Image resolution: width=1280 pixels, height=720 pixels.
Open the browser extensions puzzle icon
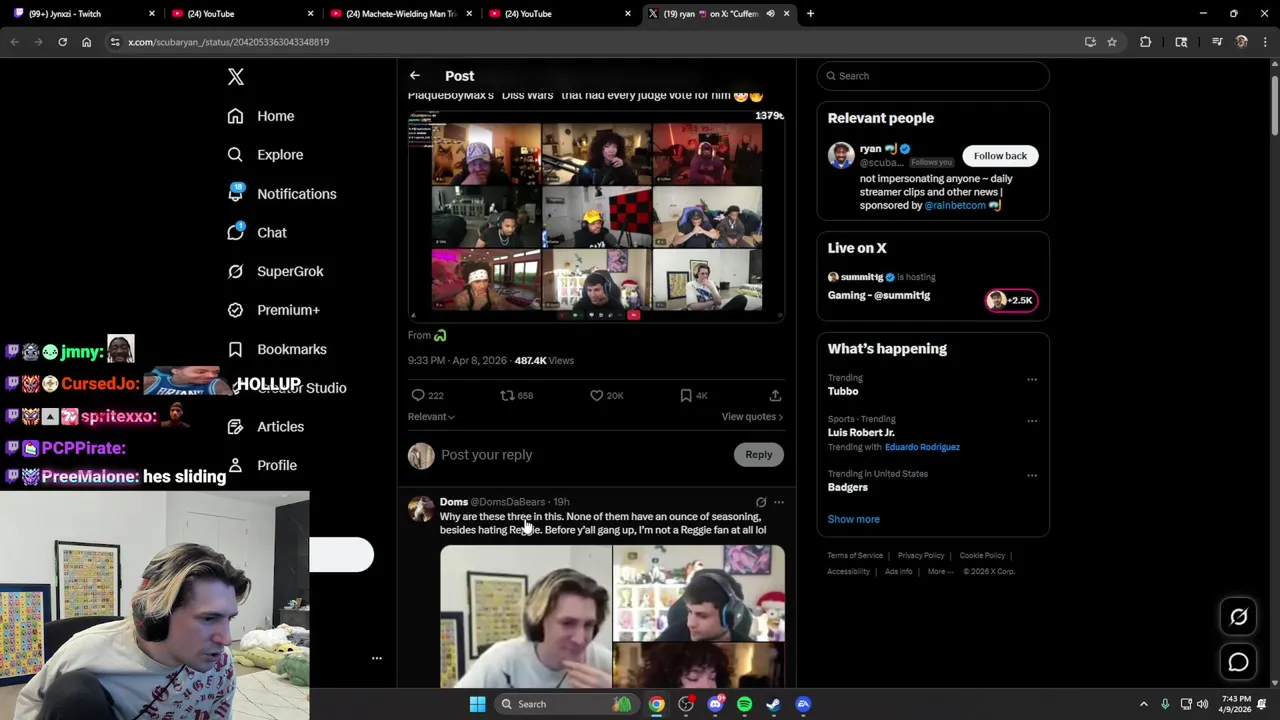[1146, 42]
